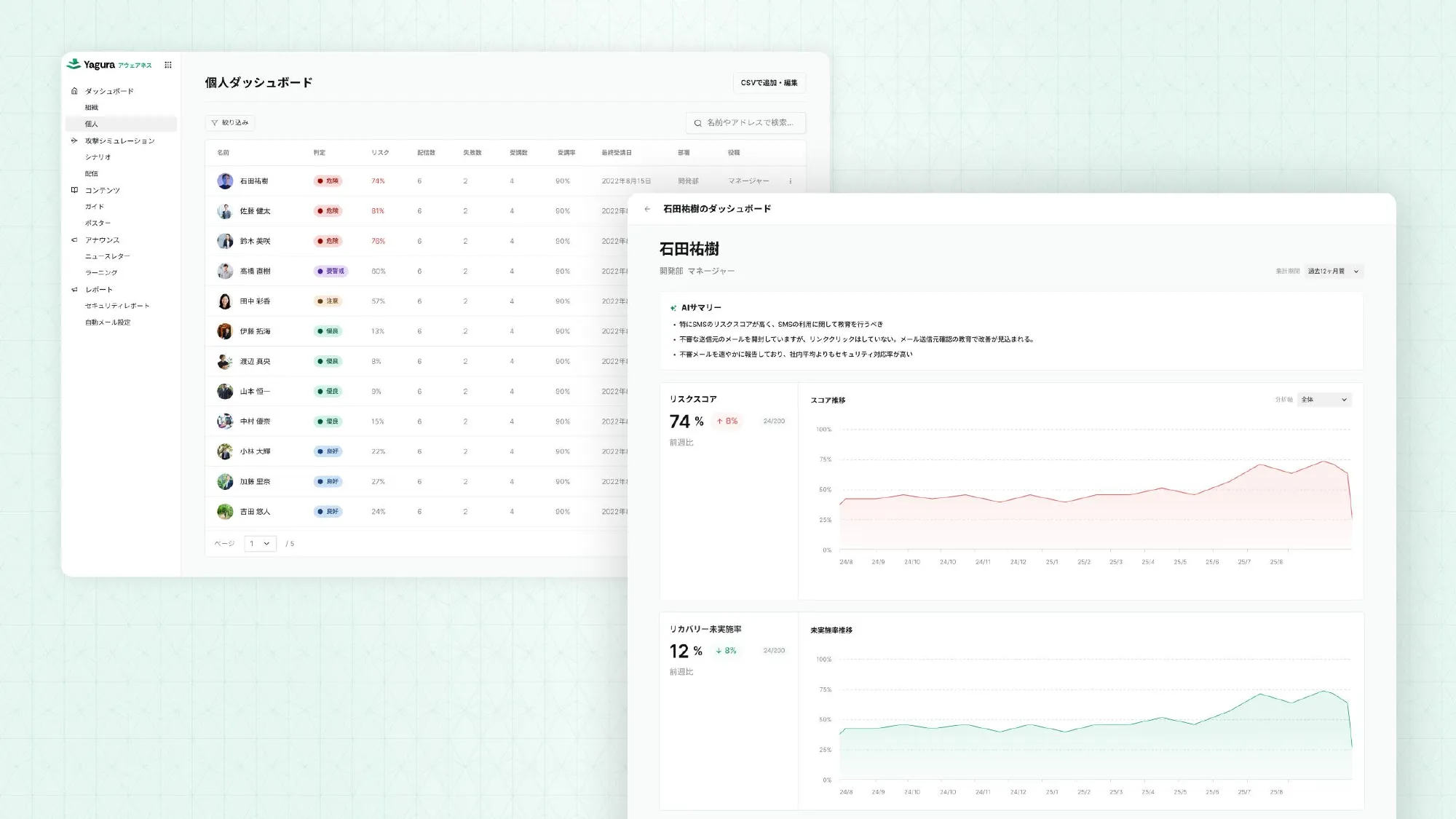The width and height of the screenshot is (1456, 819).
Task: Open 自動メール設定 in the sidebar
Action: click(x=108, y=323)
